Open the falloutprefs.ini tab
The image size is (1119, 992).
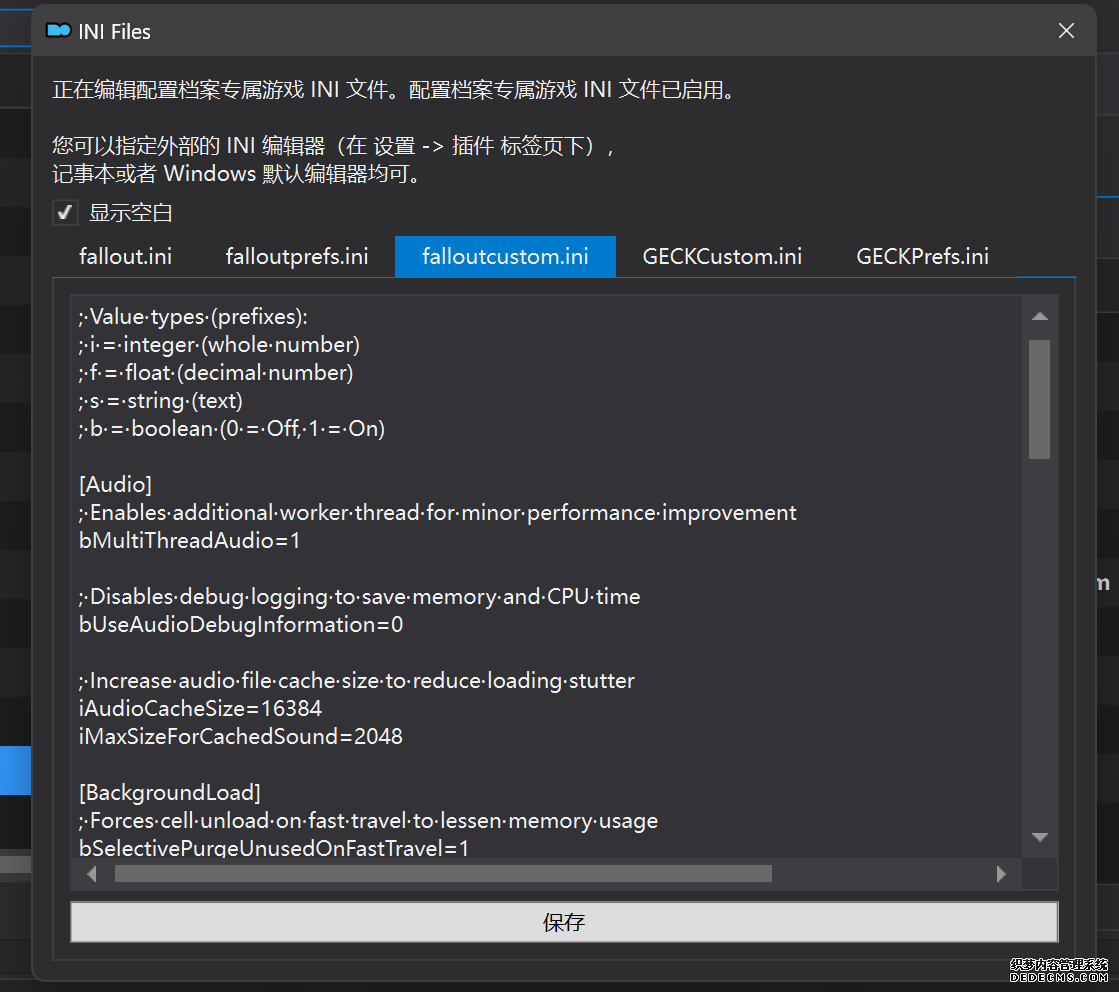[297, 257]
